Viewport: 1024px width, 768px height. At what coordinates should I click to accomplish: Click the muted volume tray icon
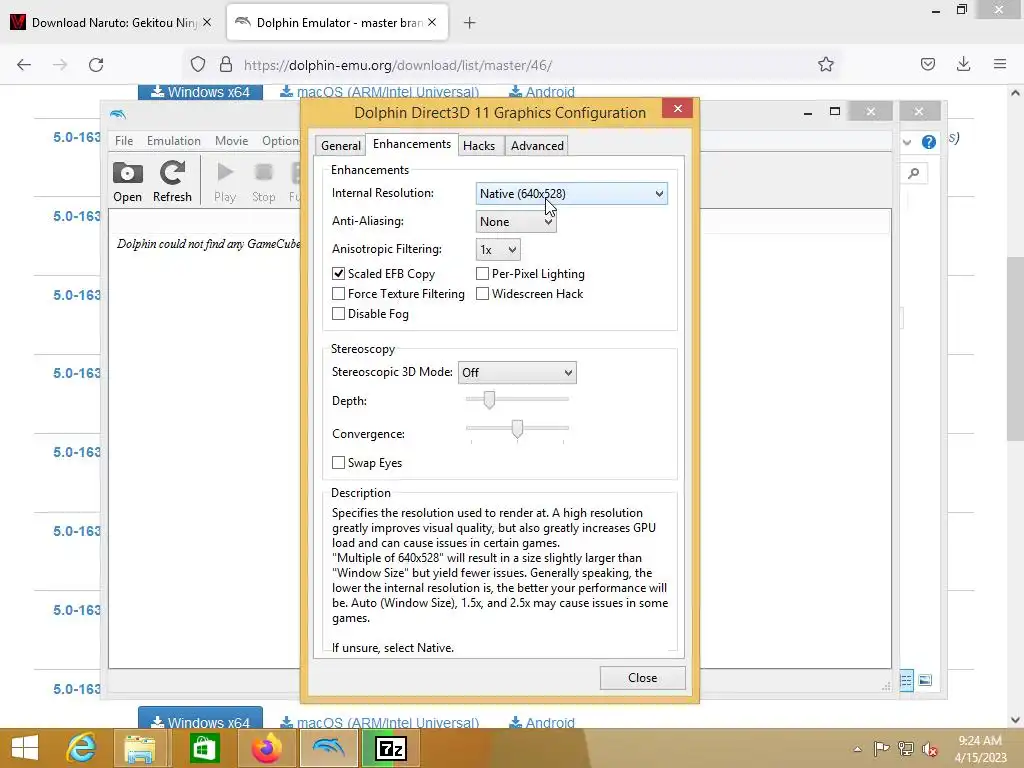pyautogui.click(x=930, y=749)
